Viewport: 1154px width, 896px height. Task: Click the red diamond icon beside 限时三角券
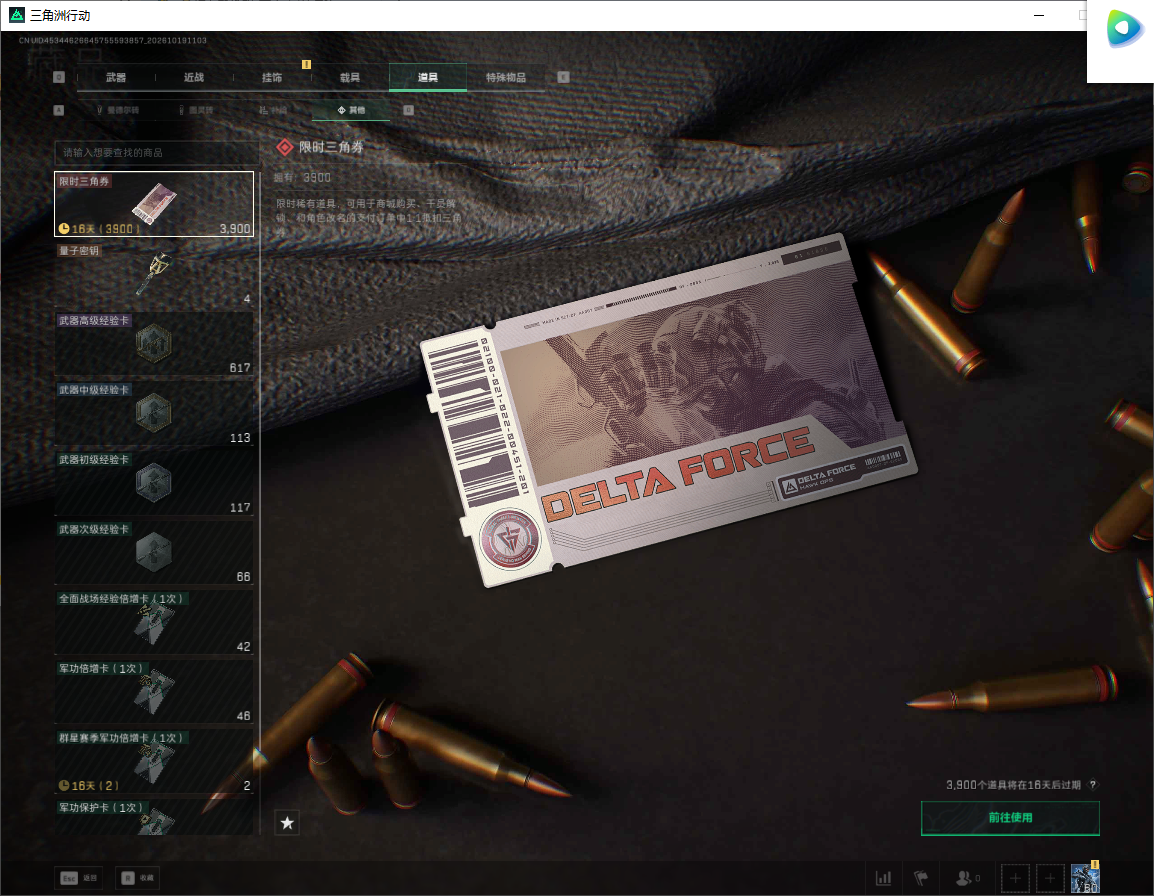click(x=285, y=147)
